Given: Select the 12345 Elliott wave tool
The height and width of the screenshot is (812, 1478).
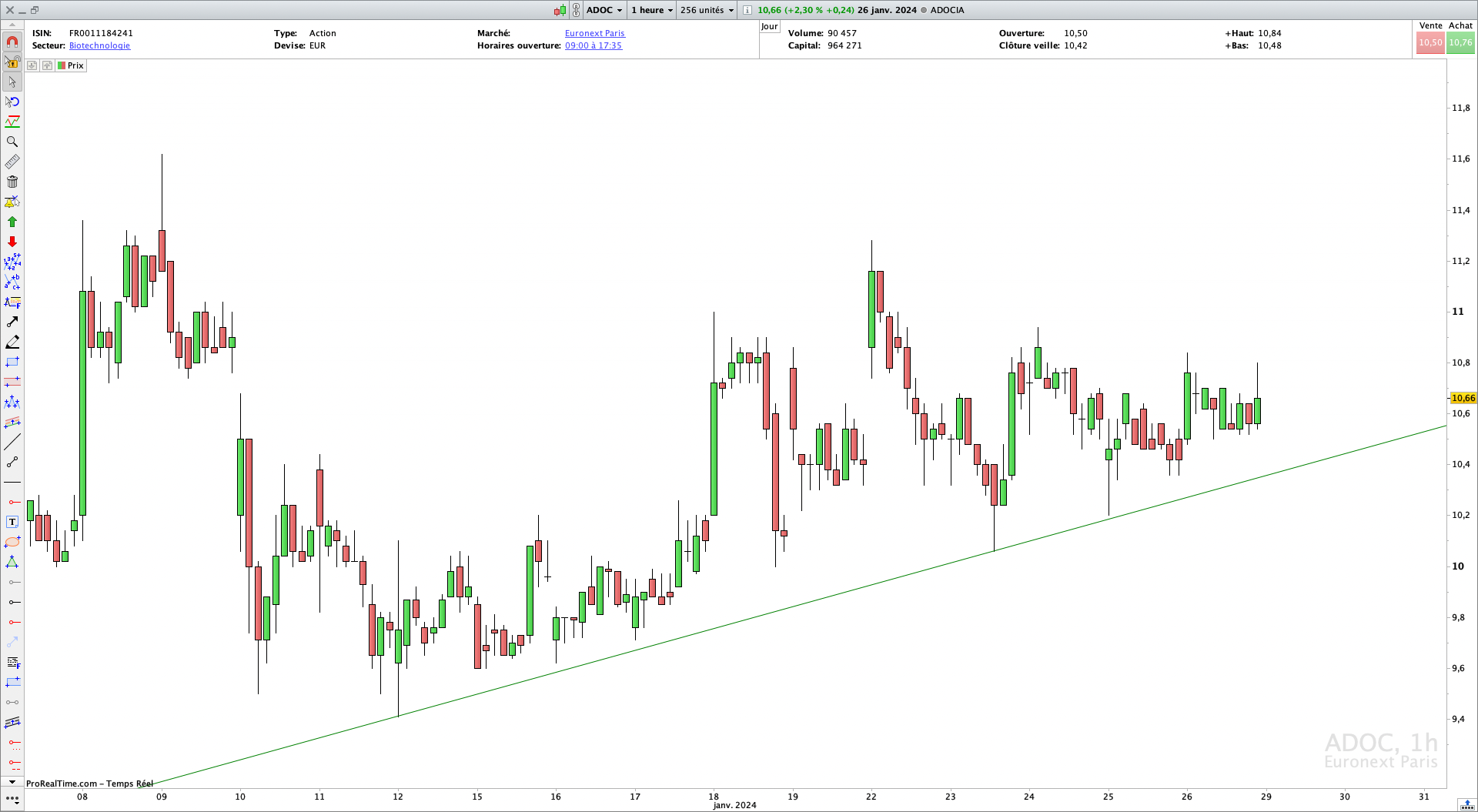Looking at the screenshot, I should [x=12, y=262].
